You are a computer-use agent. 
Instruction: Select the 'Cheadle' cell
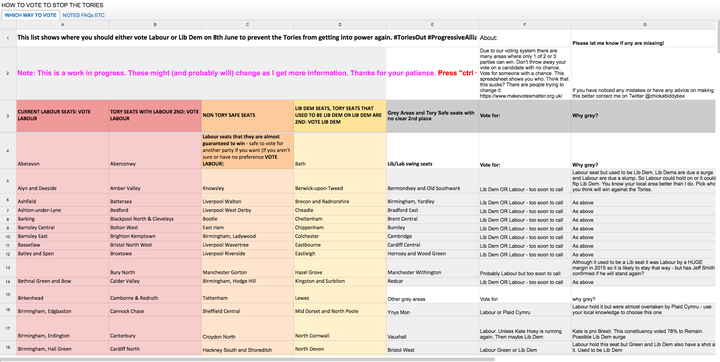tap(340, 210)
